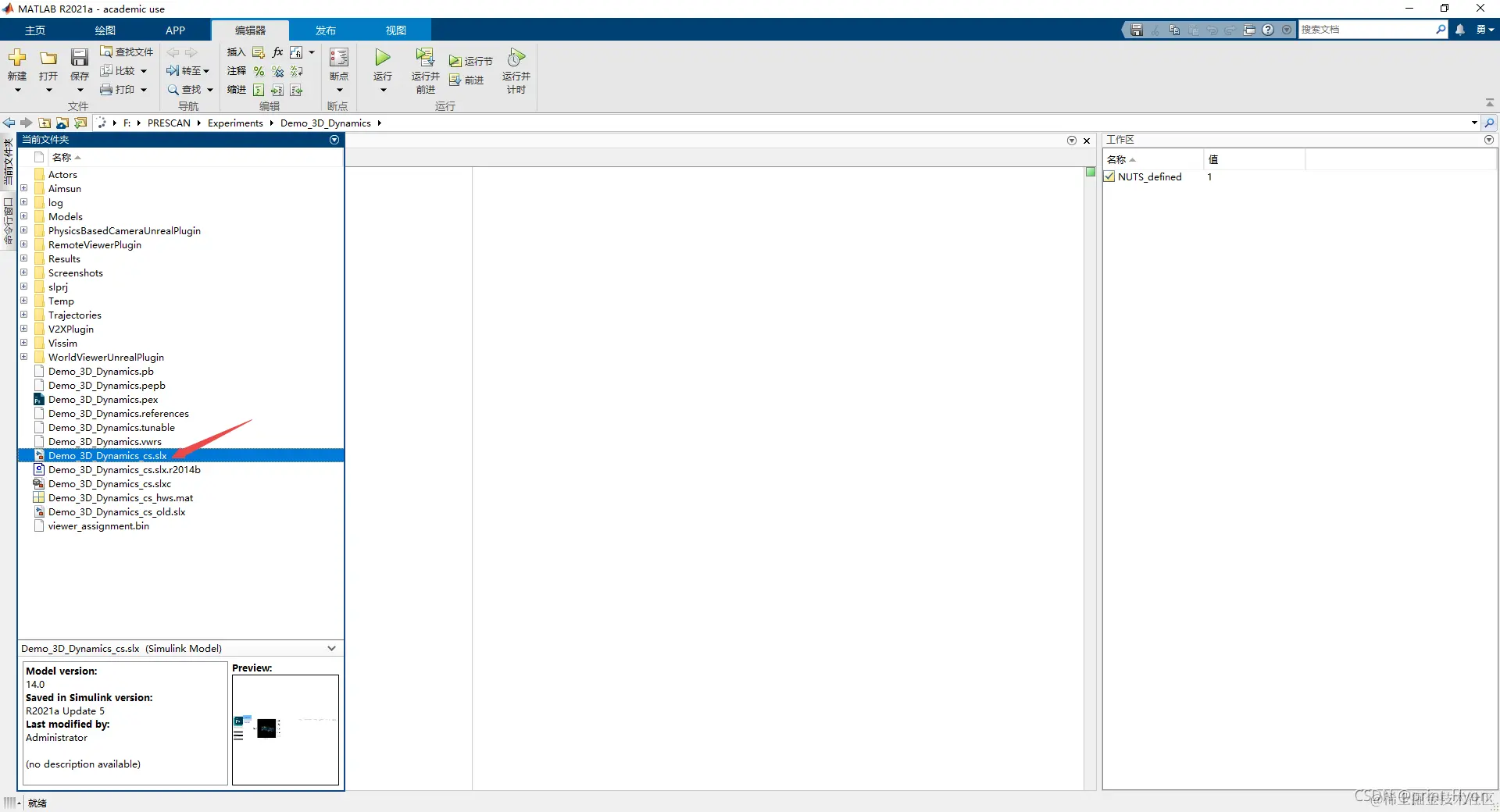Viewport: 1500px width, 812px height.
Task: Open the Workspace panel actions menu
Action: click(1489, 140)
